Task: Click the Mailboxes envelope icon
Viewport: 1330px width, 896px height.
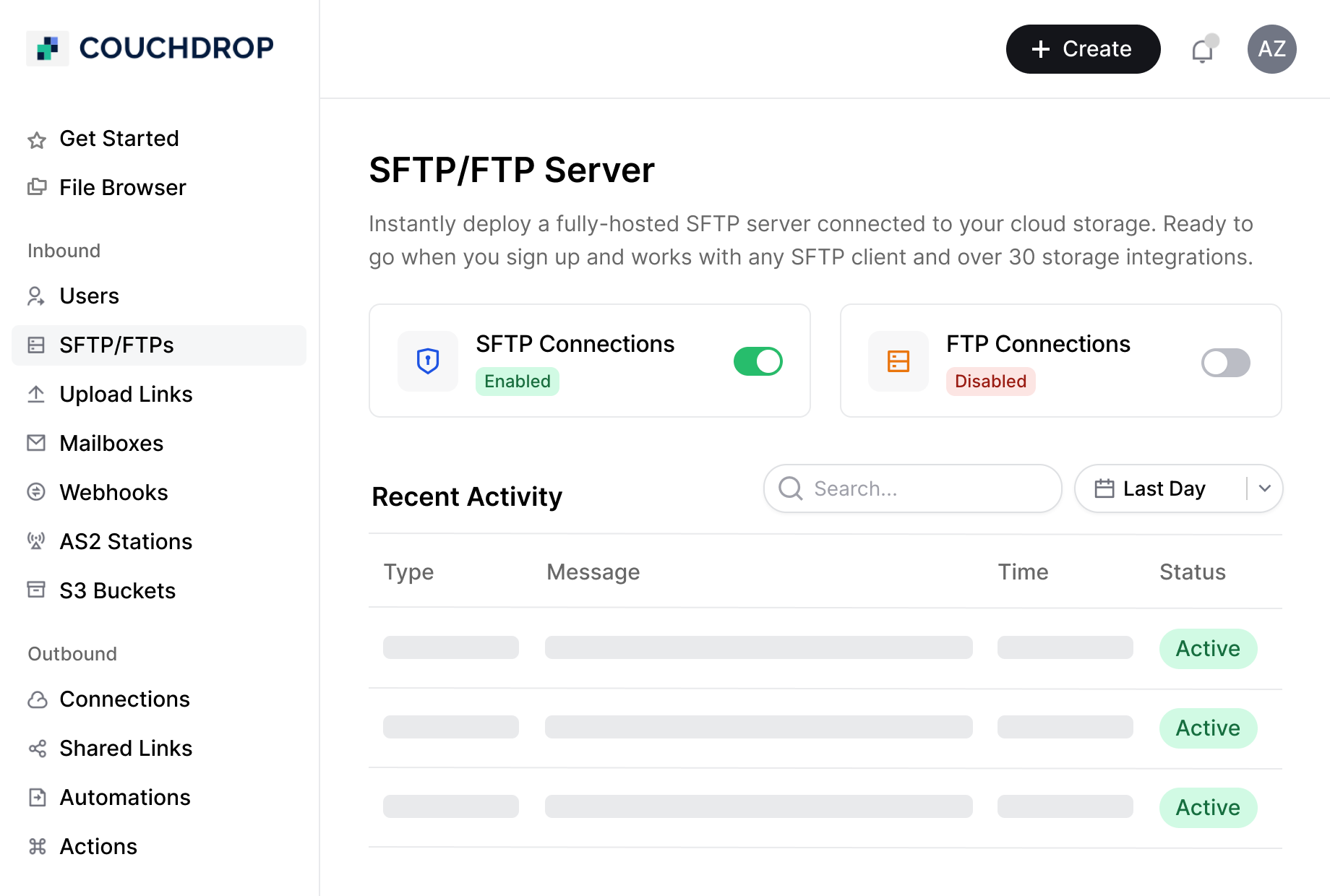Action: 37,443
